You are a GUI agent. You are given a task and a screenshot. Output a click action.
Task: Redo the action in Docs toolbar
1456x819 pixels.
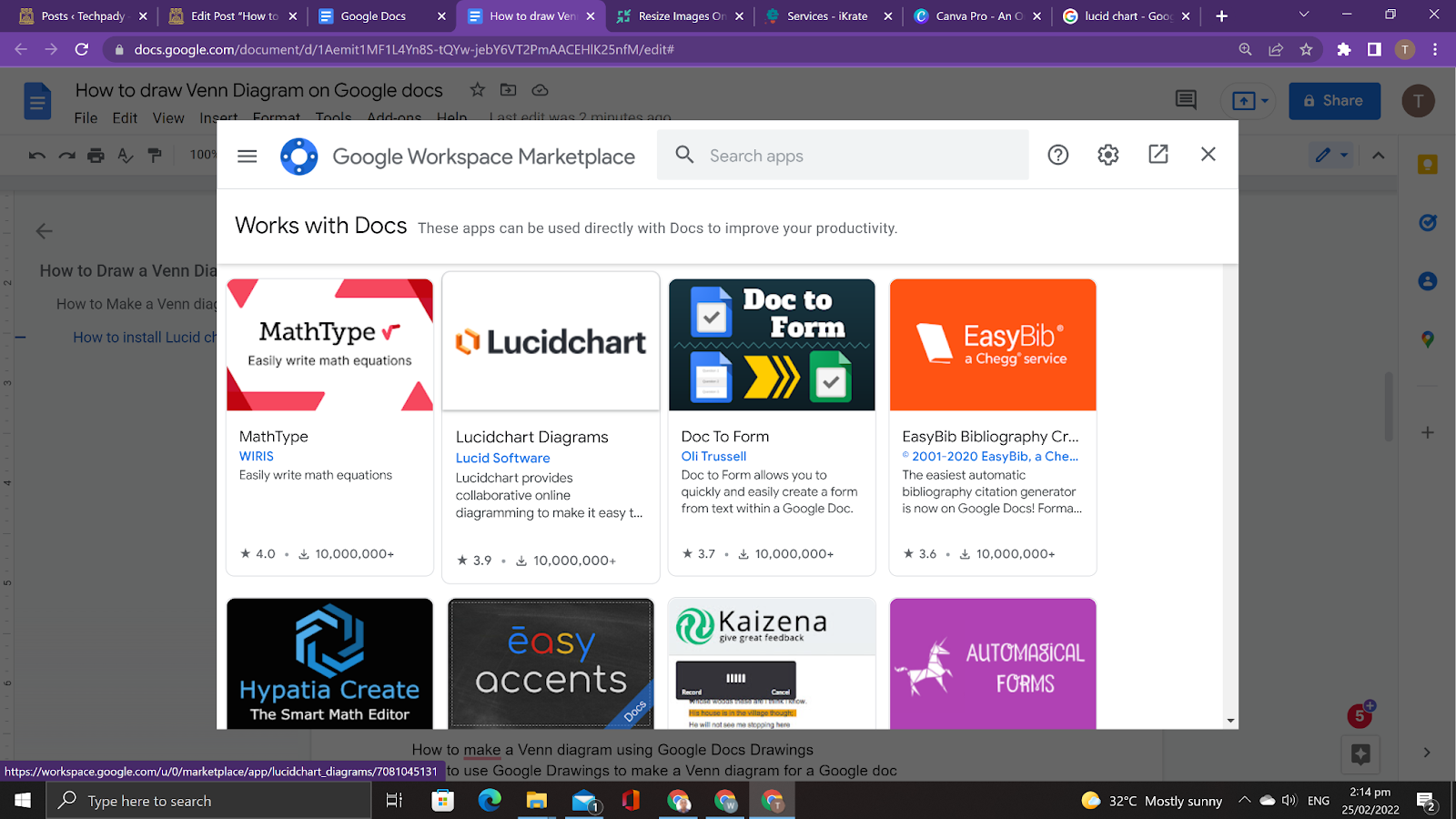click(x=66, y=156)
